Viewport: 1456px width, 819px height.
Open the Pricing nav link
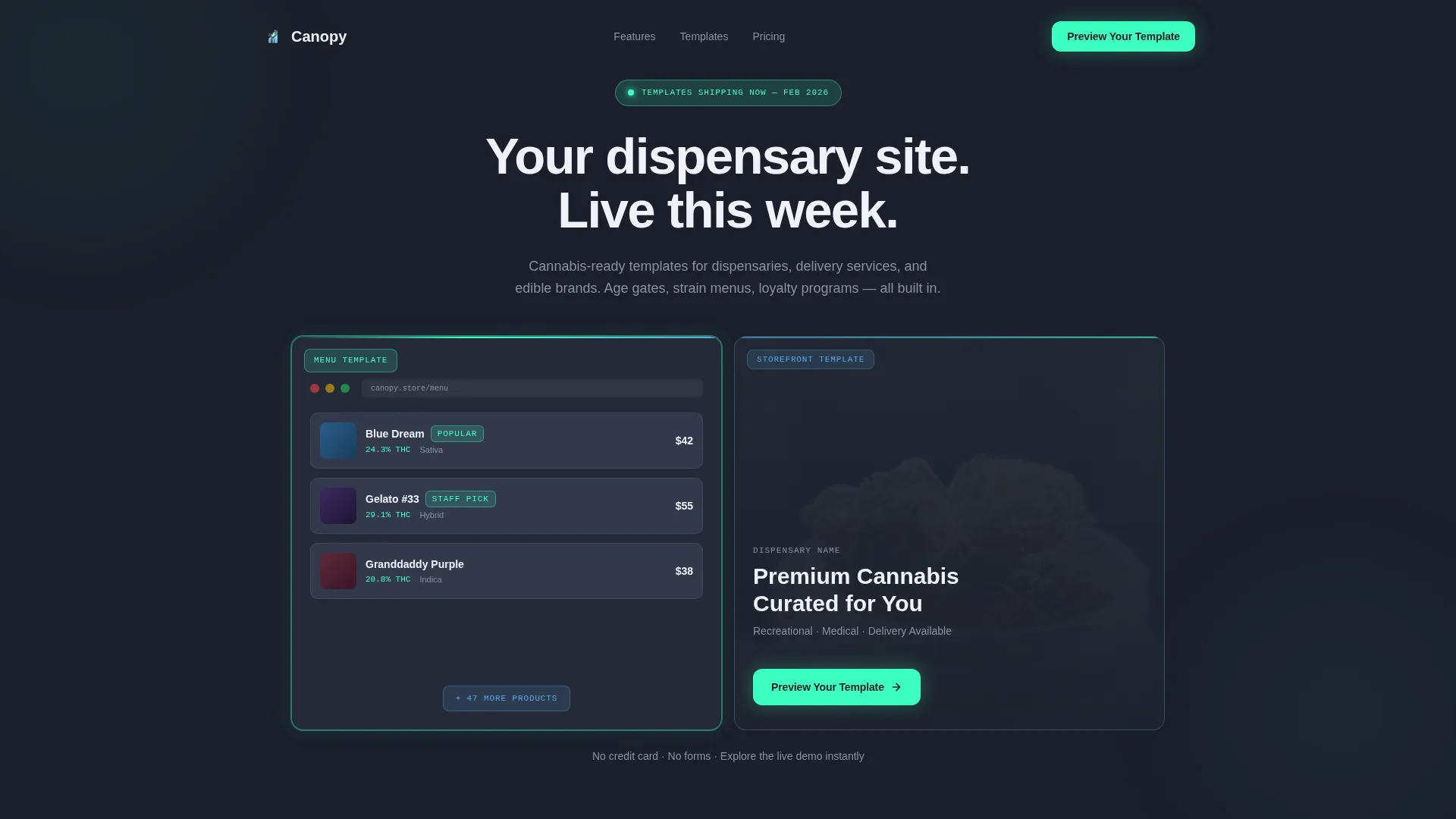768,36
